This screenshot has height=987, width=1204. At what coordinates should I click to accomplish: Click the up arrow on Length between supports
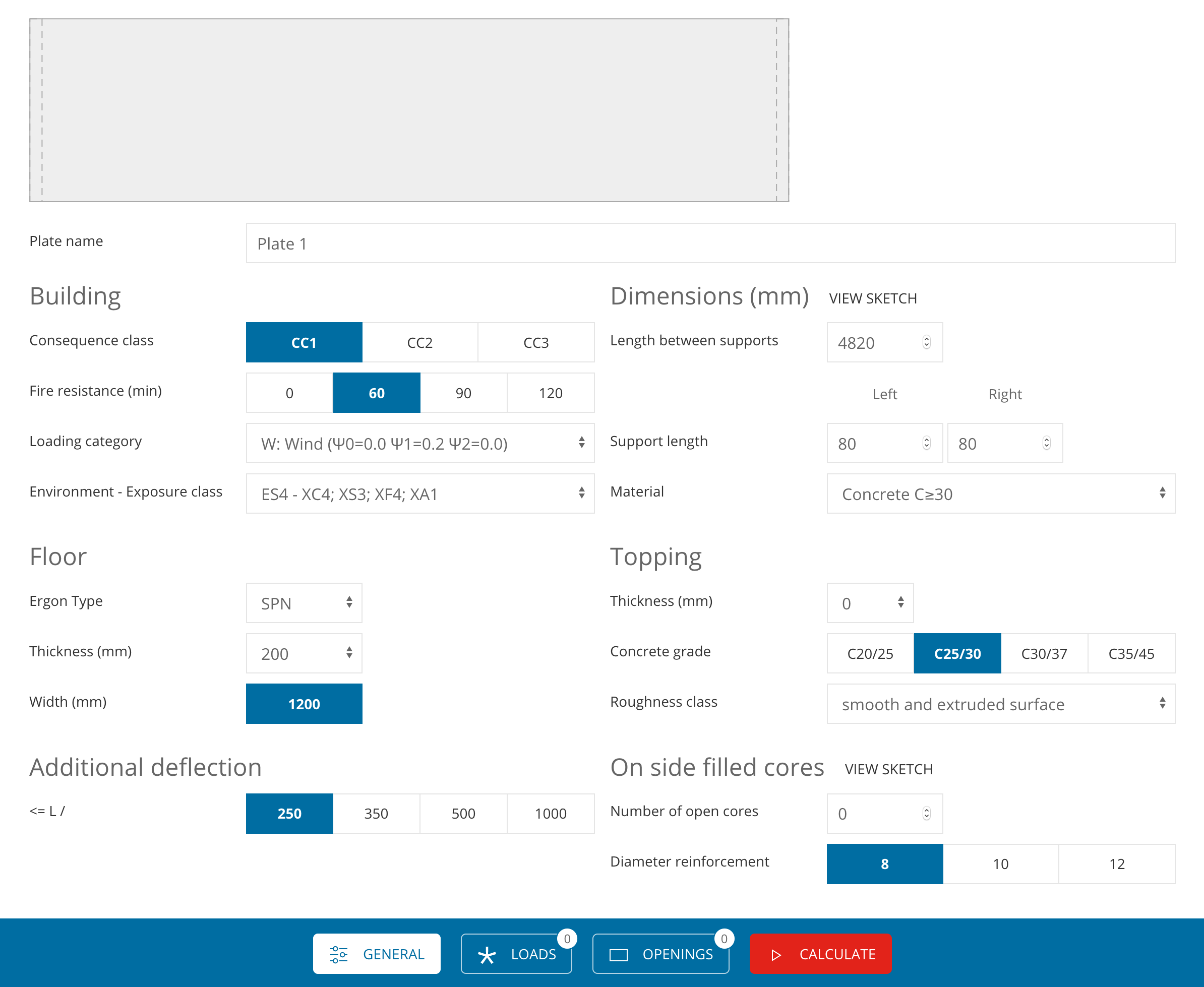tap(927, 339)
